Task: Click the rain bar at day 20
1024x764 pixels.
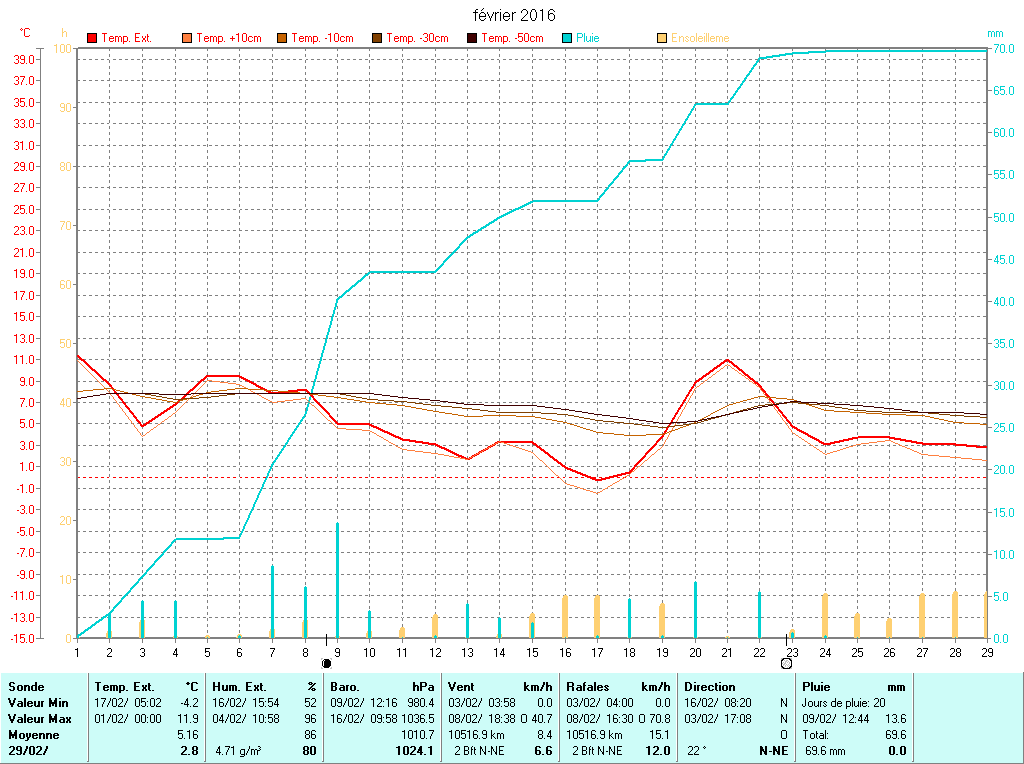Action: tap(695, 609)
